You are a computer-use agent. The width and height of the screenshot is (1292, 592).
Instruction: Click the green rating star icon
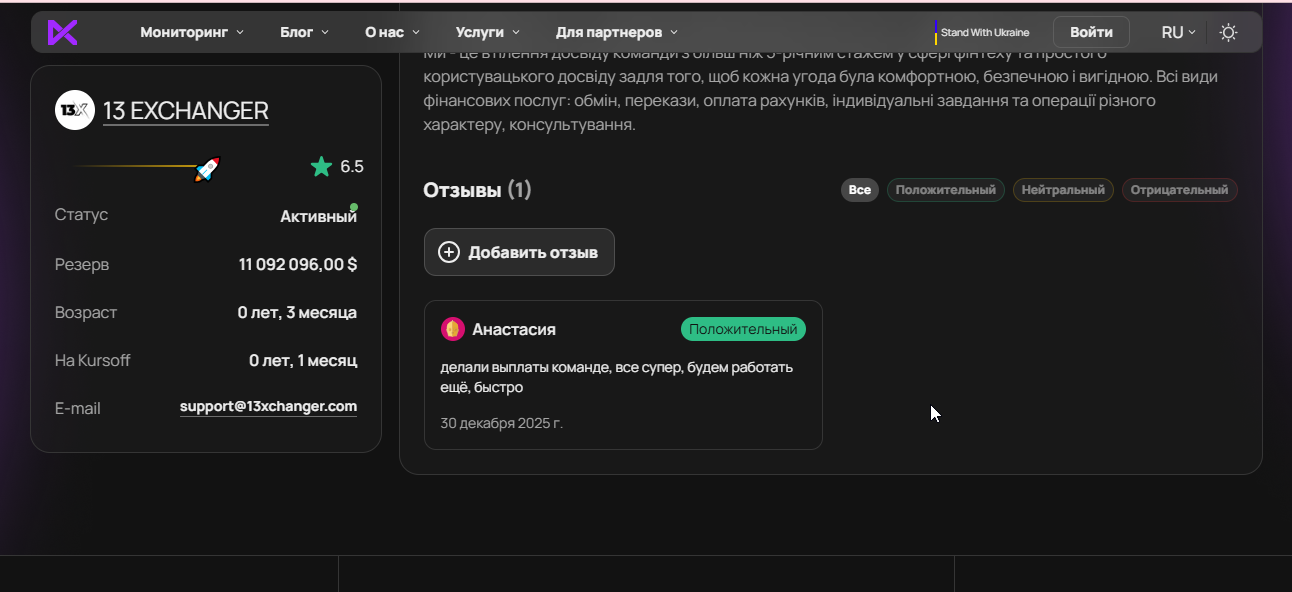pyautogui.click(x=321, y=167)
